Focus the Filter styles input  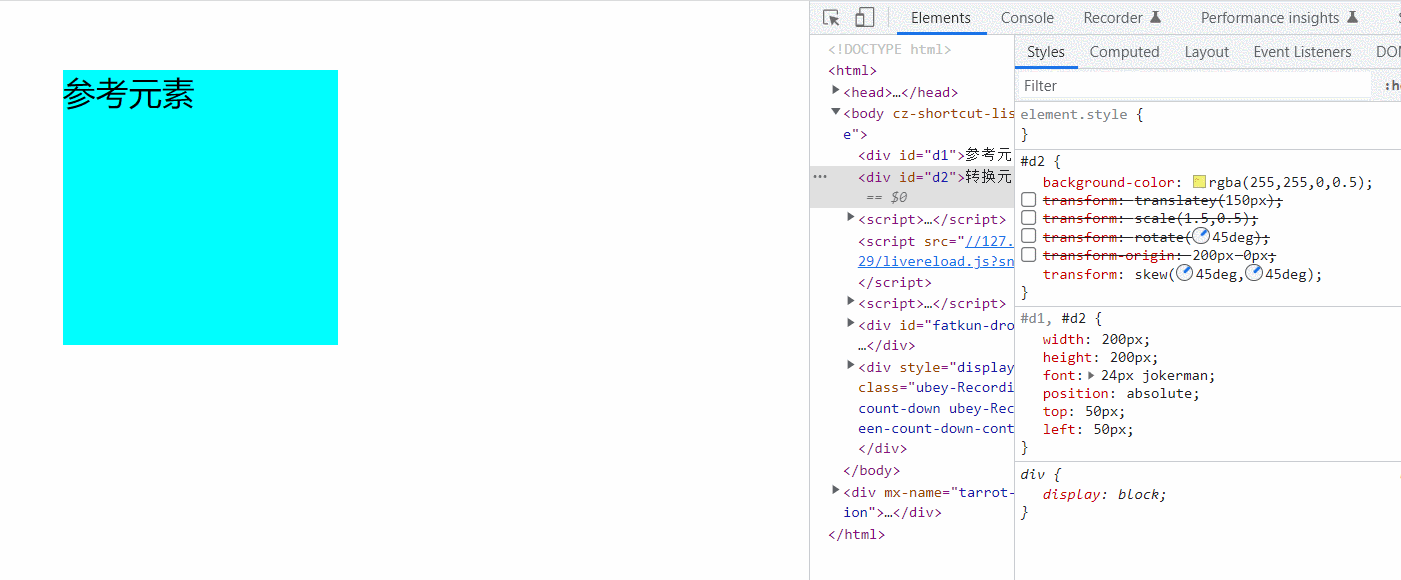click(x=1195, y=86)
